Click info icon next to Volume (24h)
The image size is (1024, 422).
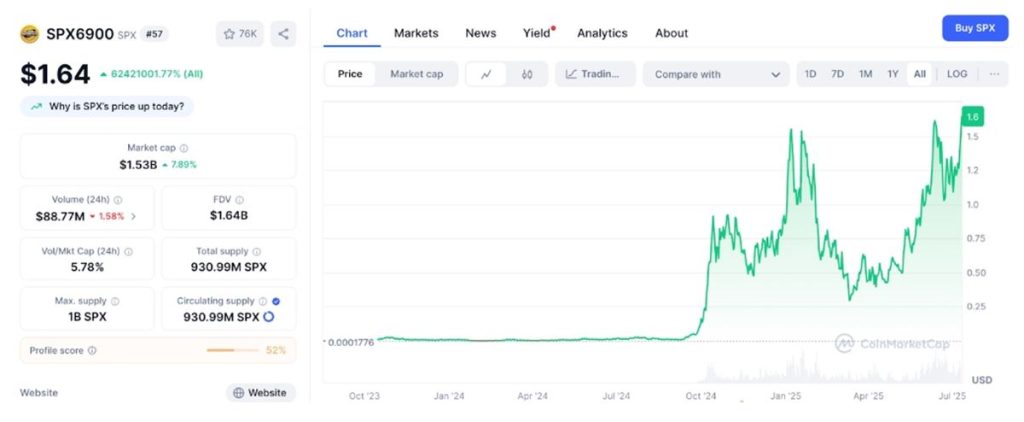[118, 200]
